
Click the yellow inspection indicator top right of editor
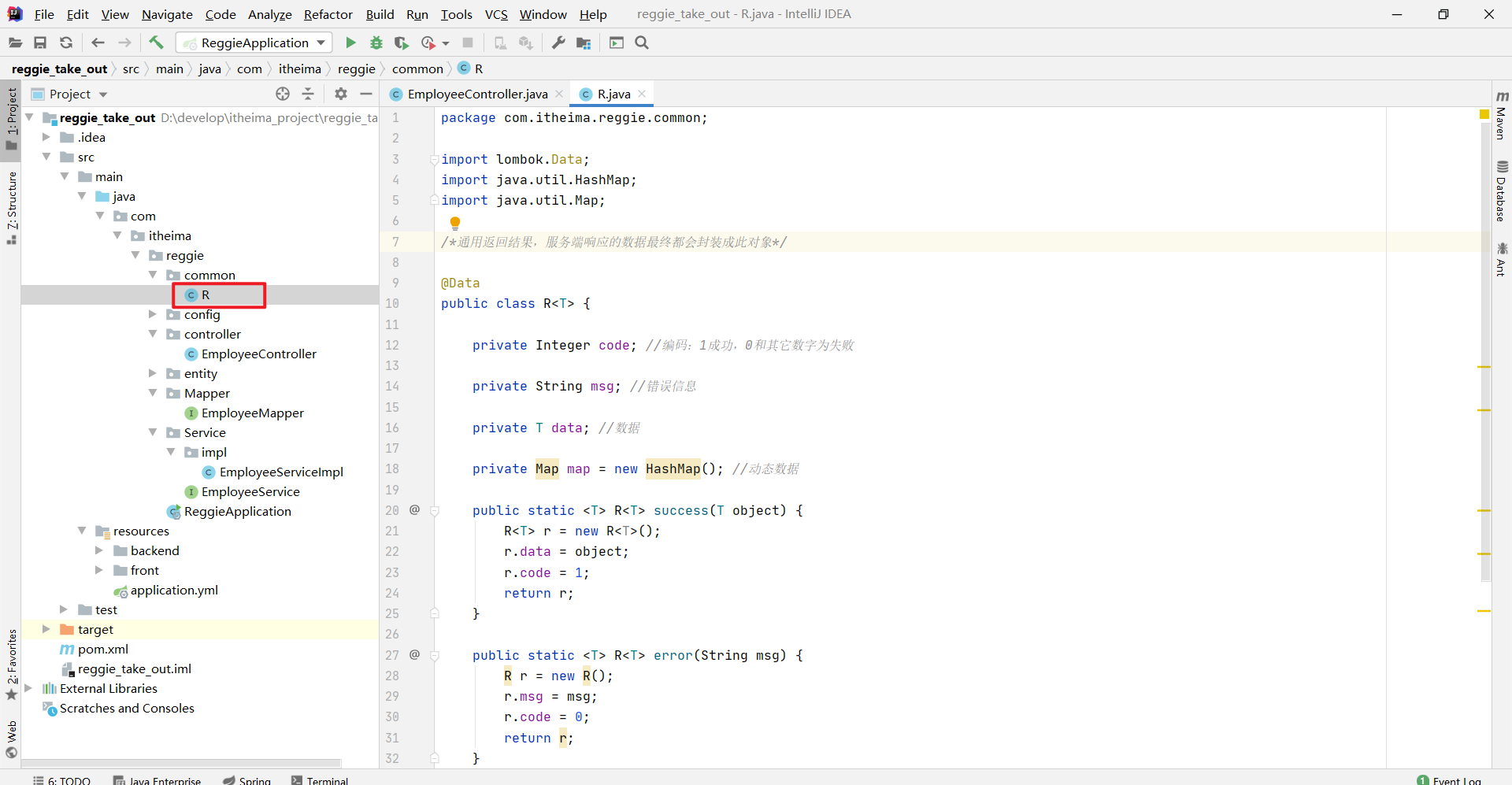coord(1484,115)
